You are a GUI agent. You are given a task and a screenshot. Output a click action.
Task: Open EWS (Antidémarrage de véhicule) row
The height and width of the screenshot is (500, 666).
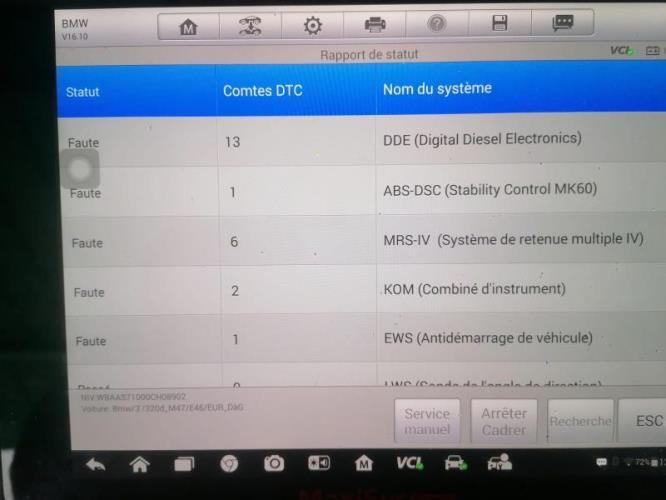pos(367,339)
